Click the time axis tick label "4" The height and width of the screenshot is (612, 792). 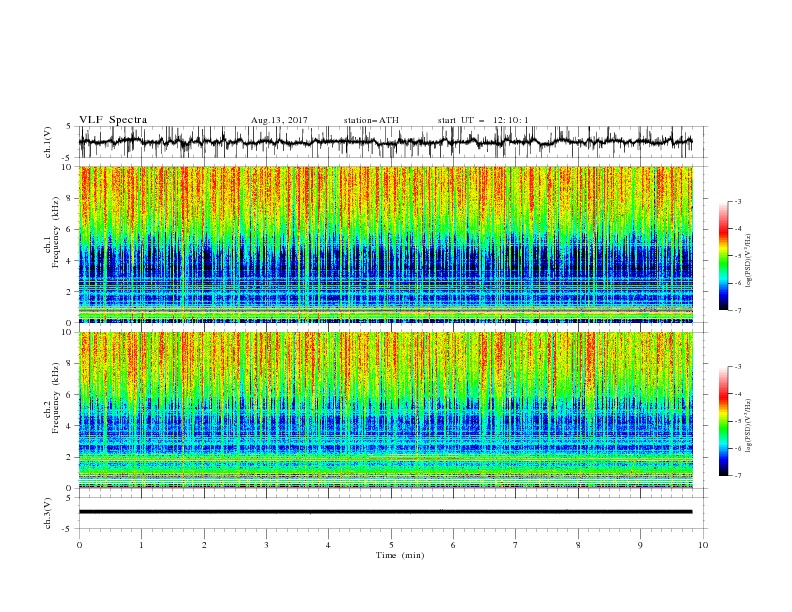coord(328,545)
